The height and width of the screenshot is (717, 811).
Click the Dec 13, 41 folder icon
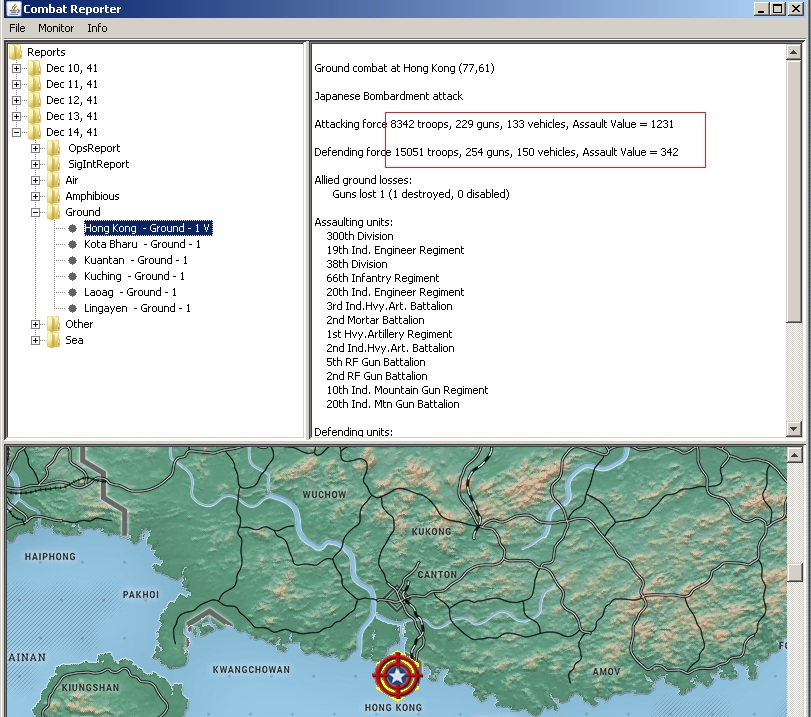(x=34, y=116)
